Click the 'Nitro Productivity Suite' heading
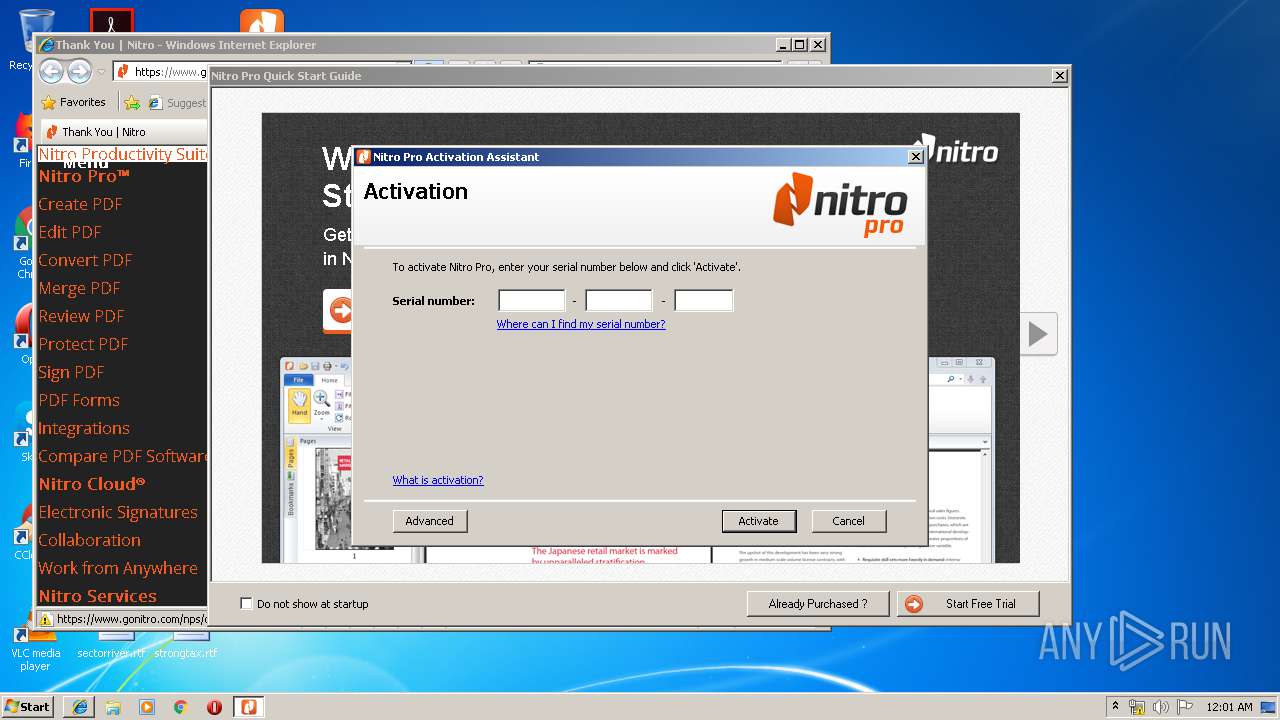The width and height of the screenshot is (1280, 720). 123,154
